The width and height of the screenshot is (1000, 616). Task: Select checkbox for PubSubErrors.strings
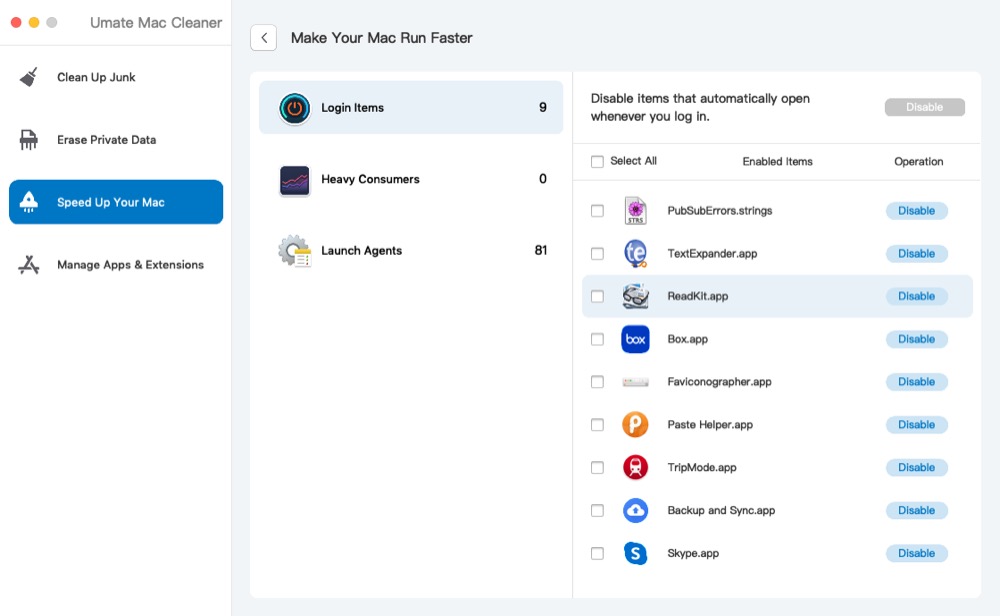(597, 211)
